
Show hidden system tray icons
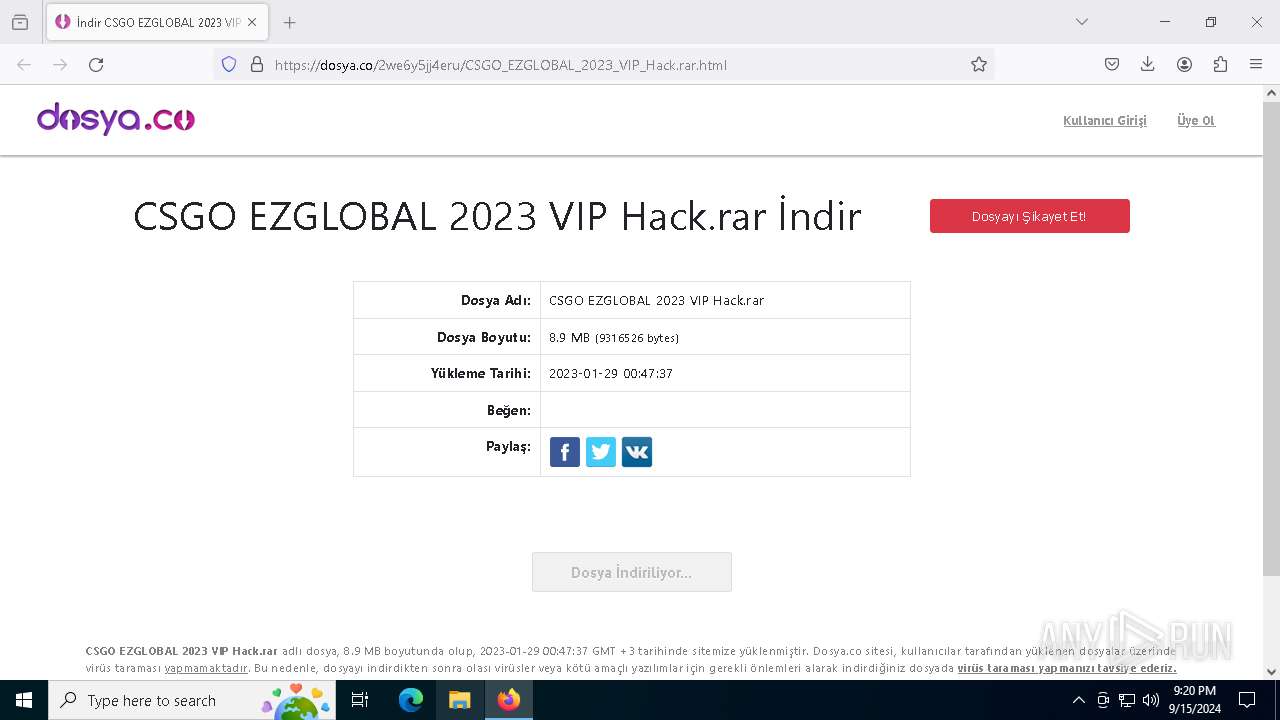(x=1079, y=700)
